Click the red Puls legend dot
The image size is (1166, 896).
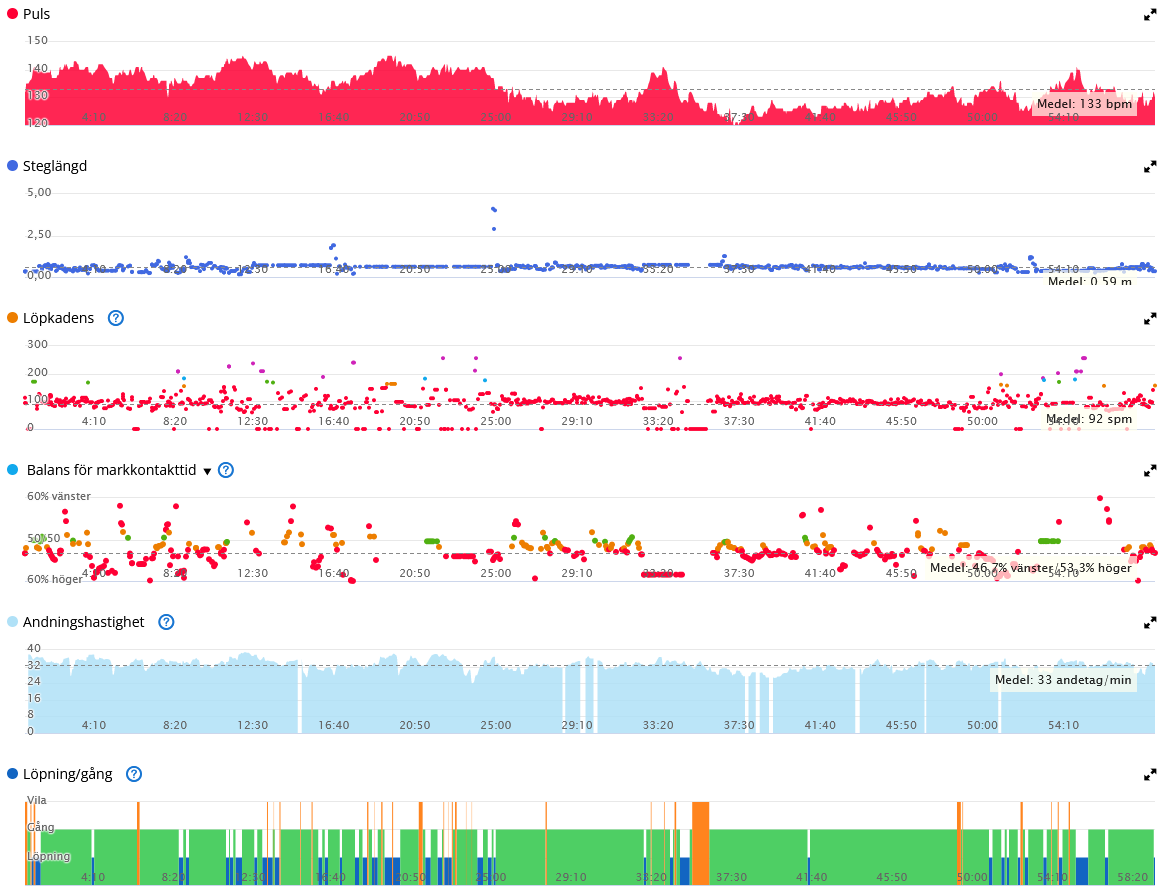[12, 13]
